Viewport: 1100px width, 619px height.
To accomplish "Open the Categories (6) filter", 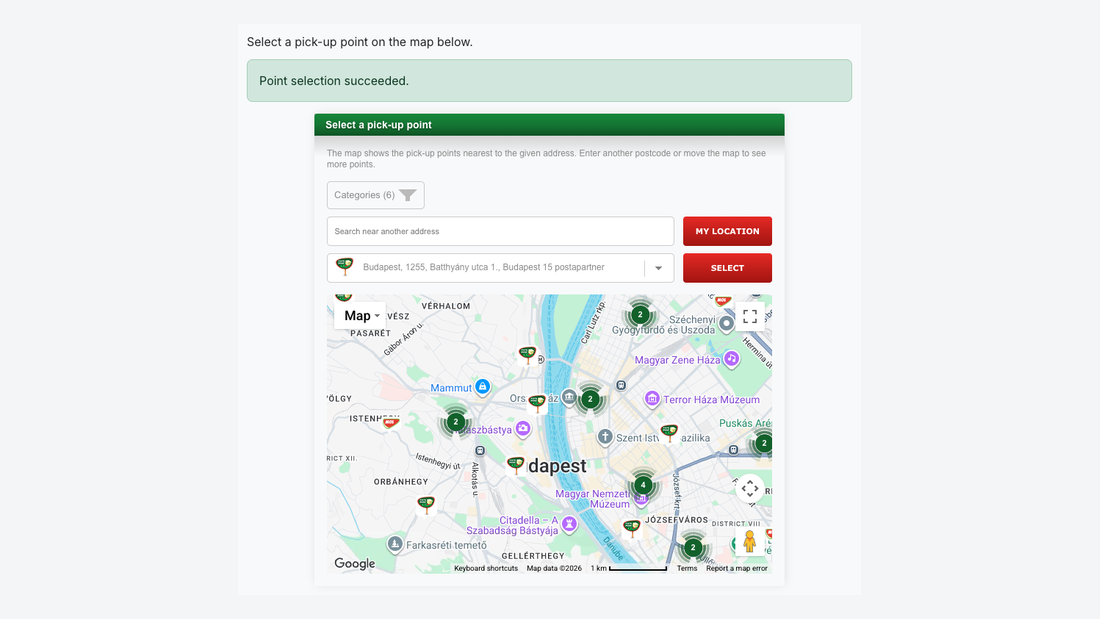I will pos(375,195).
